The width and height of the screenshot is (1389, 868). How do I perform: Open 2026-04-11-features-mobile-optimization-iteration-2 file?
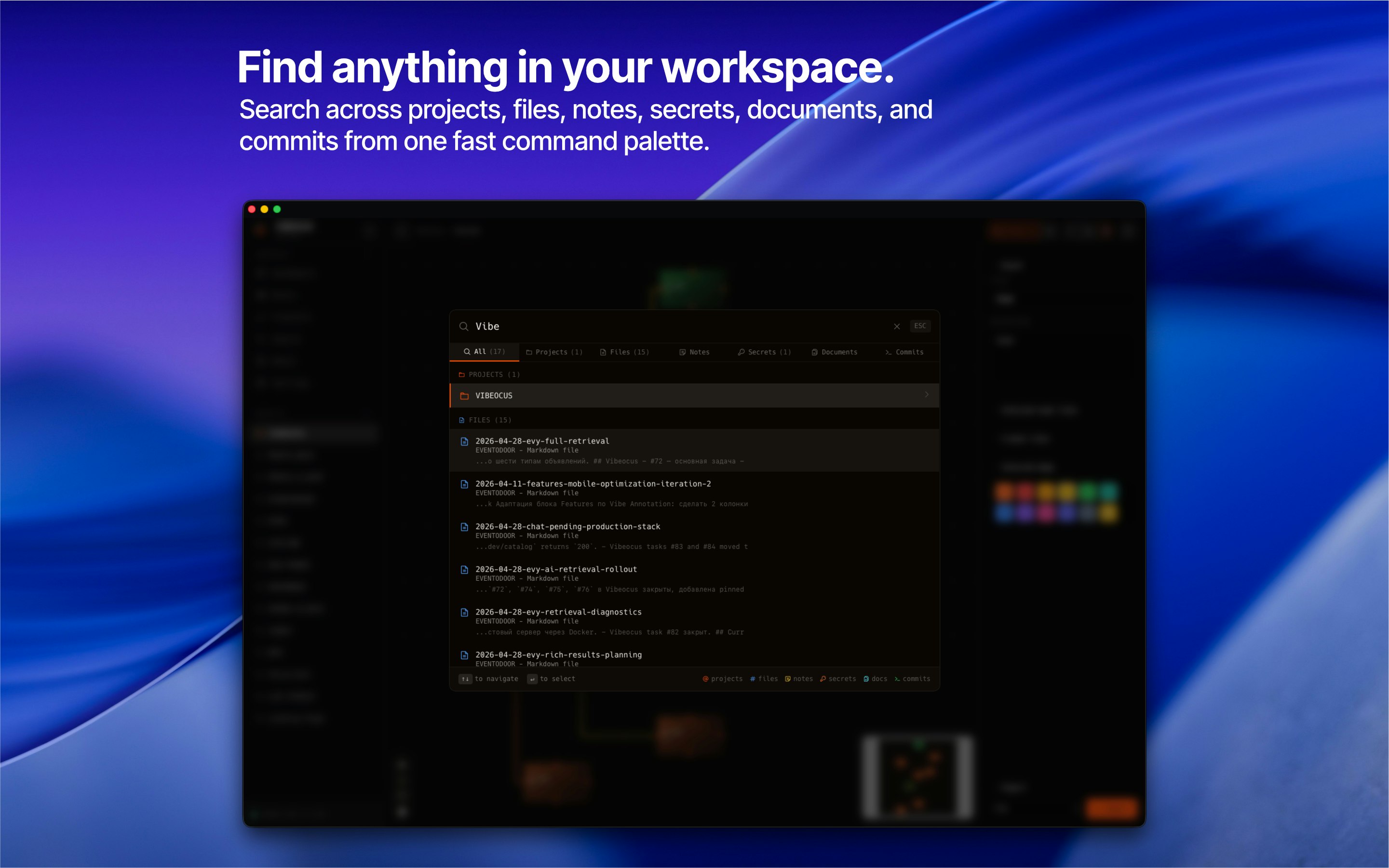pyautogui.click(x=694, y=493)
